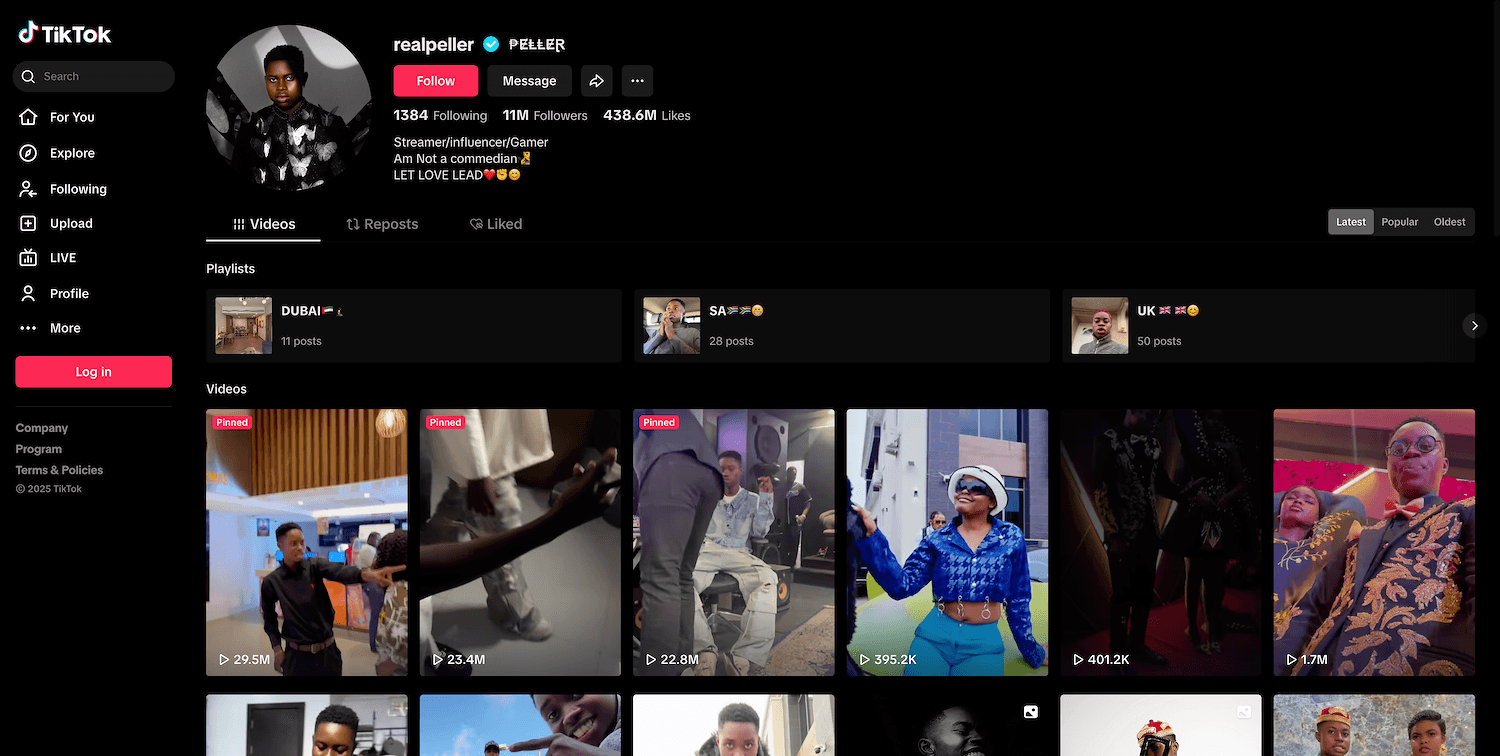This screenshot has height=756, width=1500.
Task: Open the For You home feed
Action: tap(71, 117)
